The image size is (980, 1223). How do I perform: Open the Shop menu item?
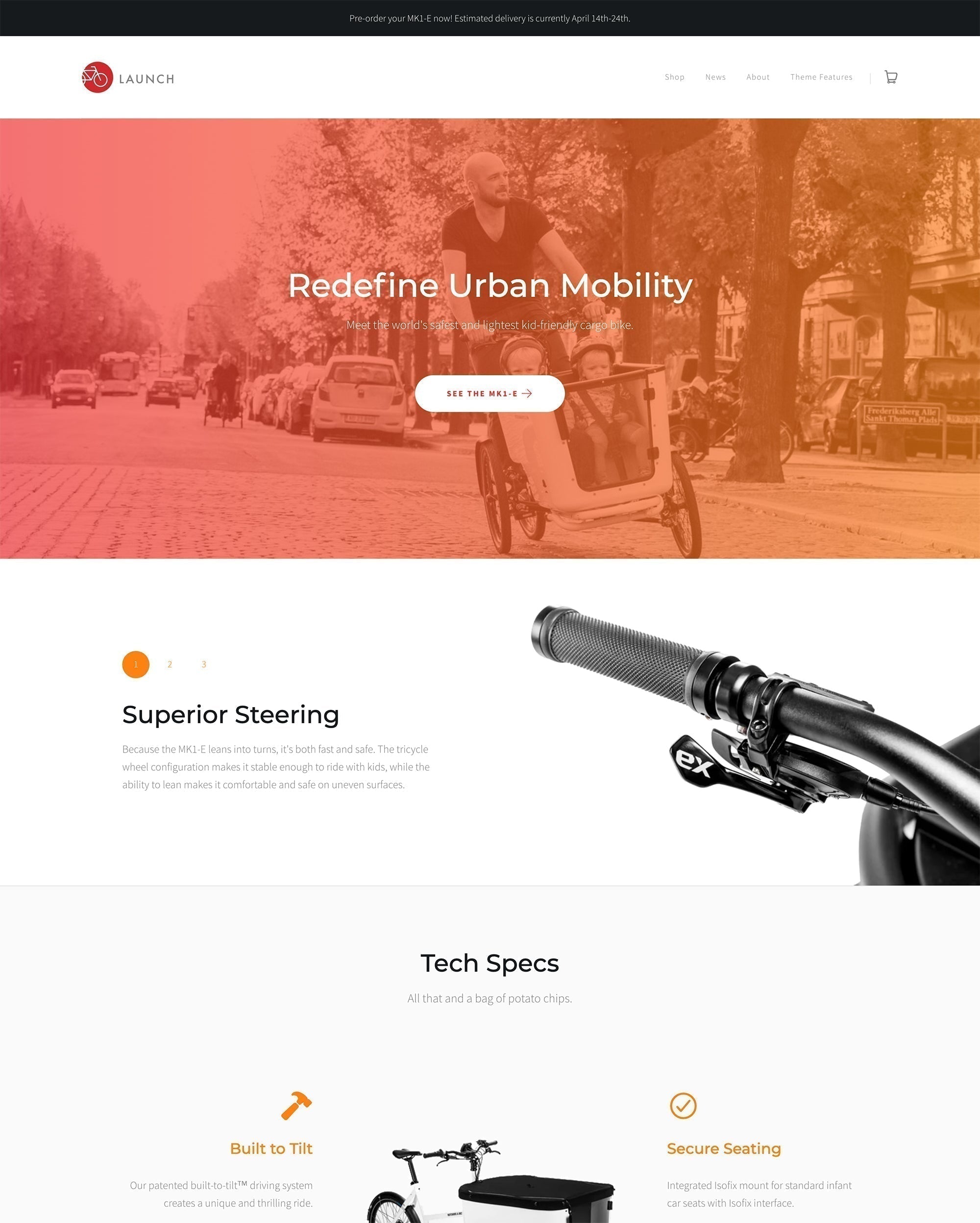[674, 77]
